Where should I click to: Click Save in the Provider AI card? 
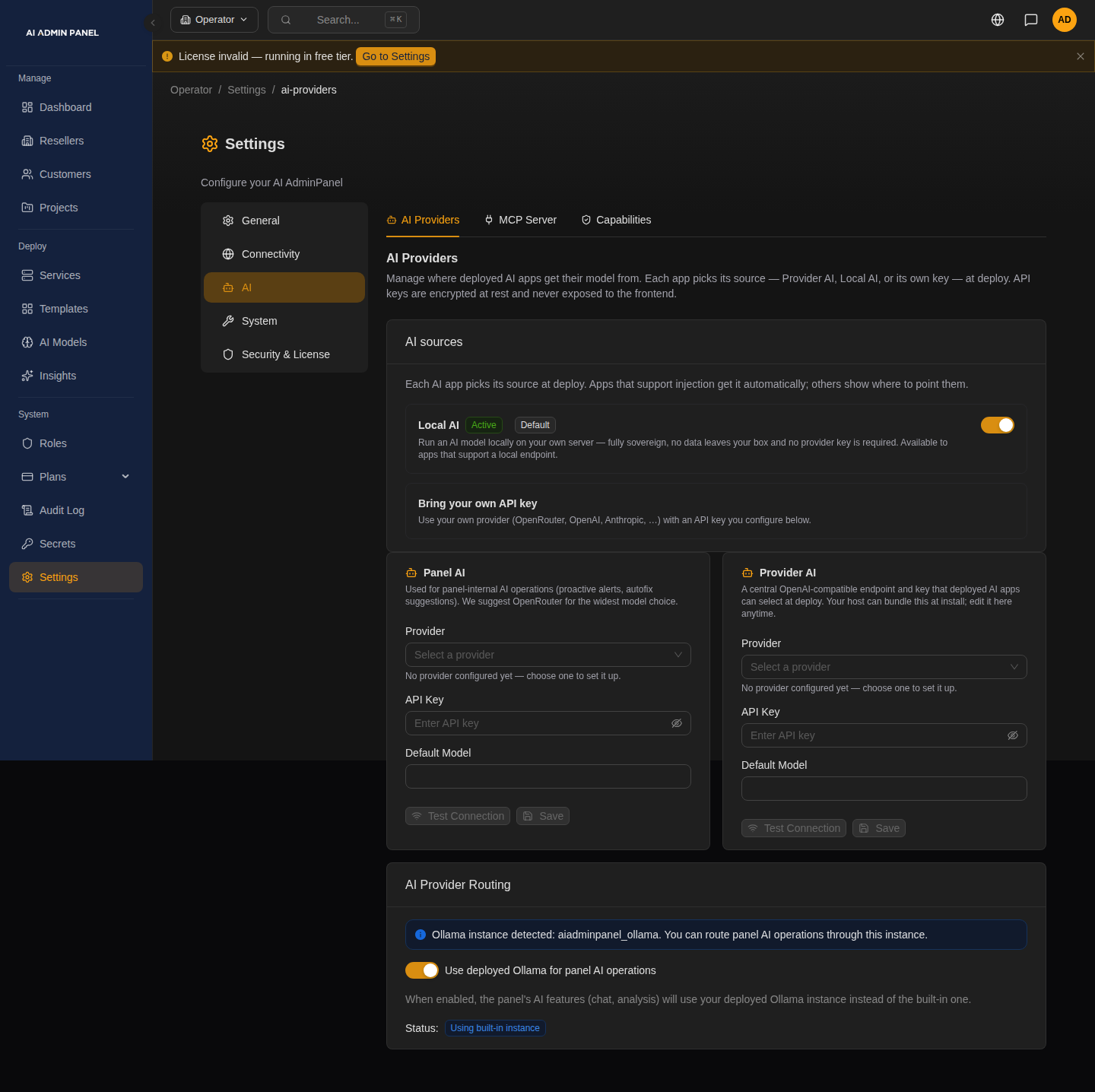click(879, 828)
